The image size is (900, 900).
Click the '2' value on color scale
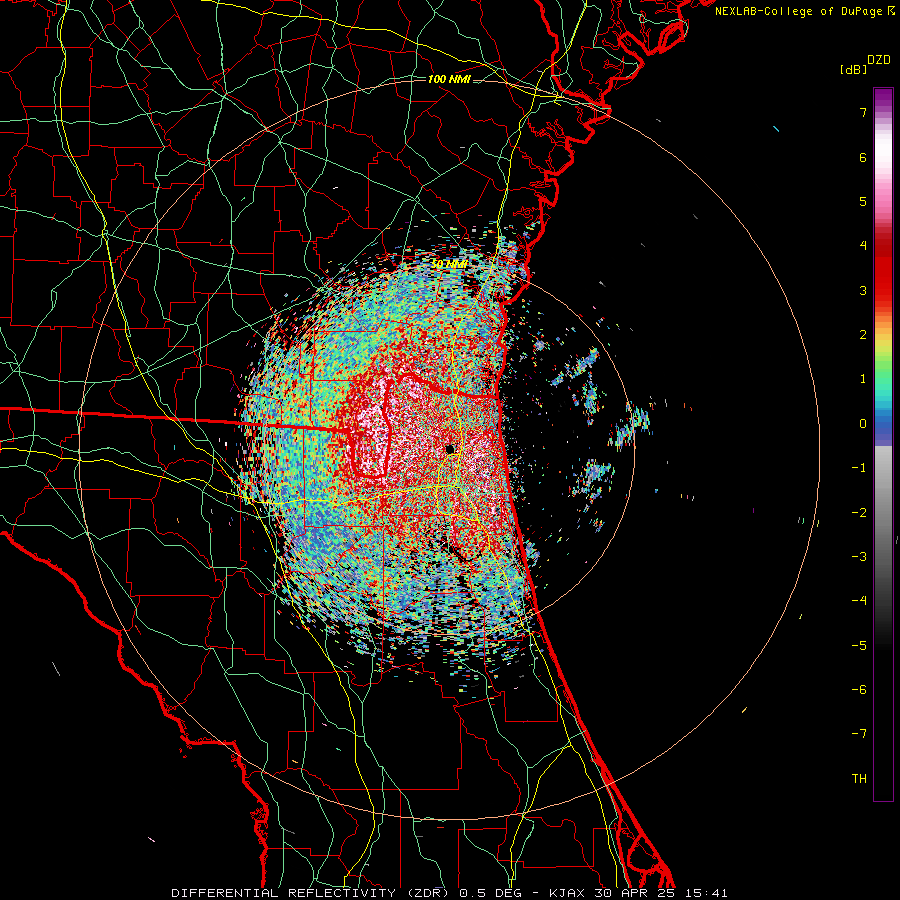(x=863, y=335)
